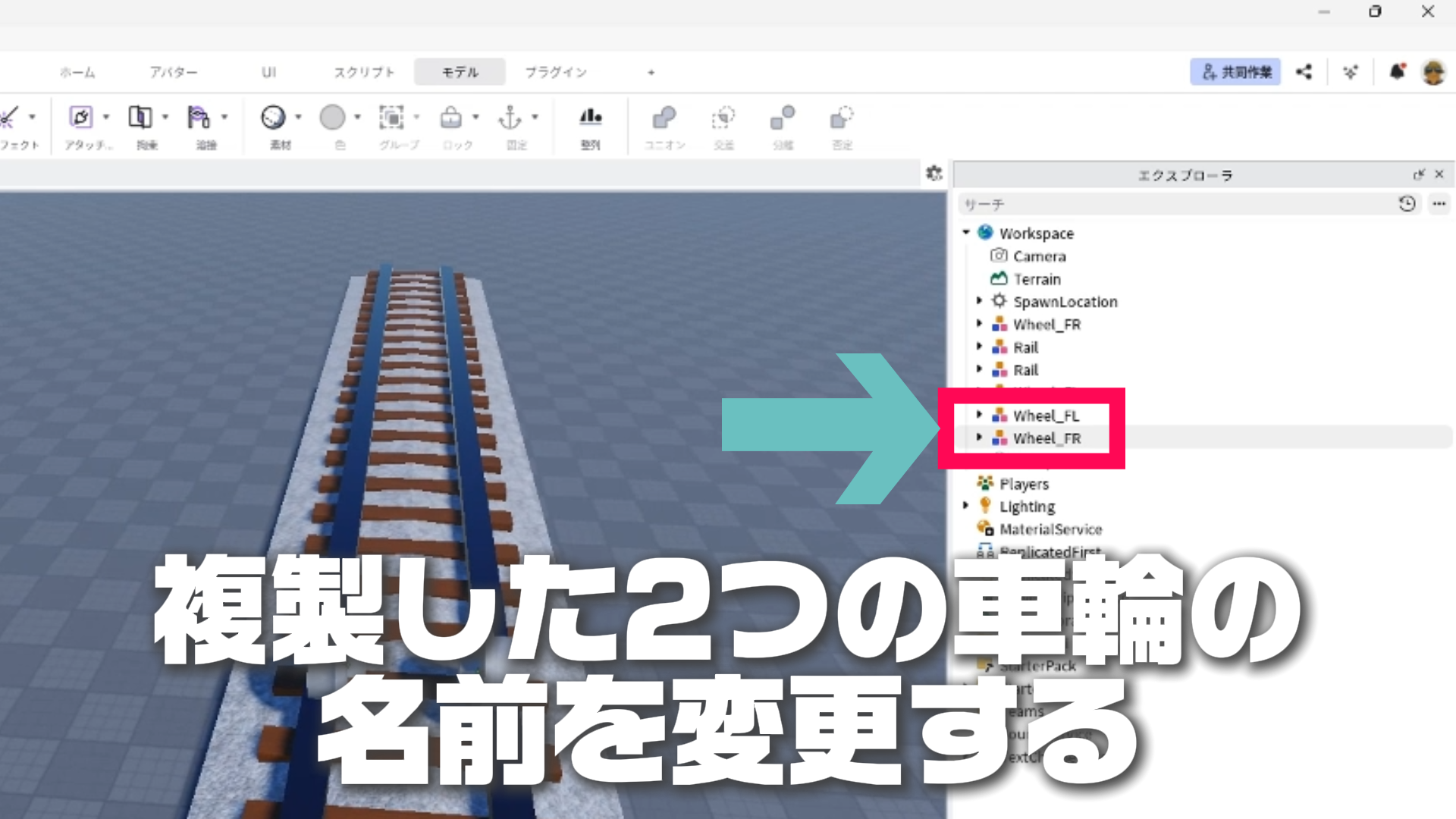1456x819 pixels.
Task: Click the Group (グループ) icon
Action: click(x=391, y=118)
